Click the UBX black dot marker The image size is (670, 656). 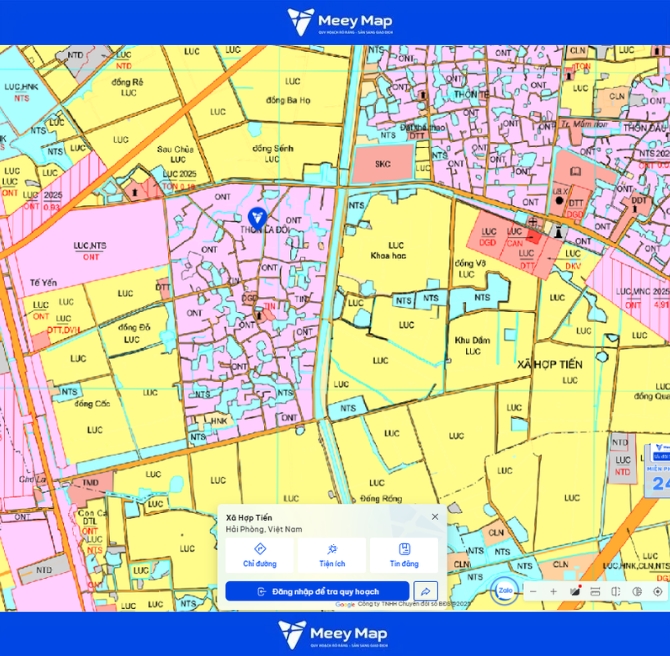coord(559,200)
